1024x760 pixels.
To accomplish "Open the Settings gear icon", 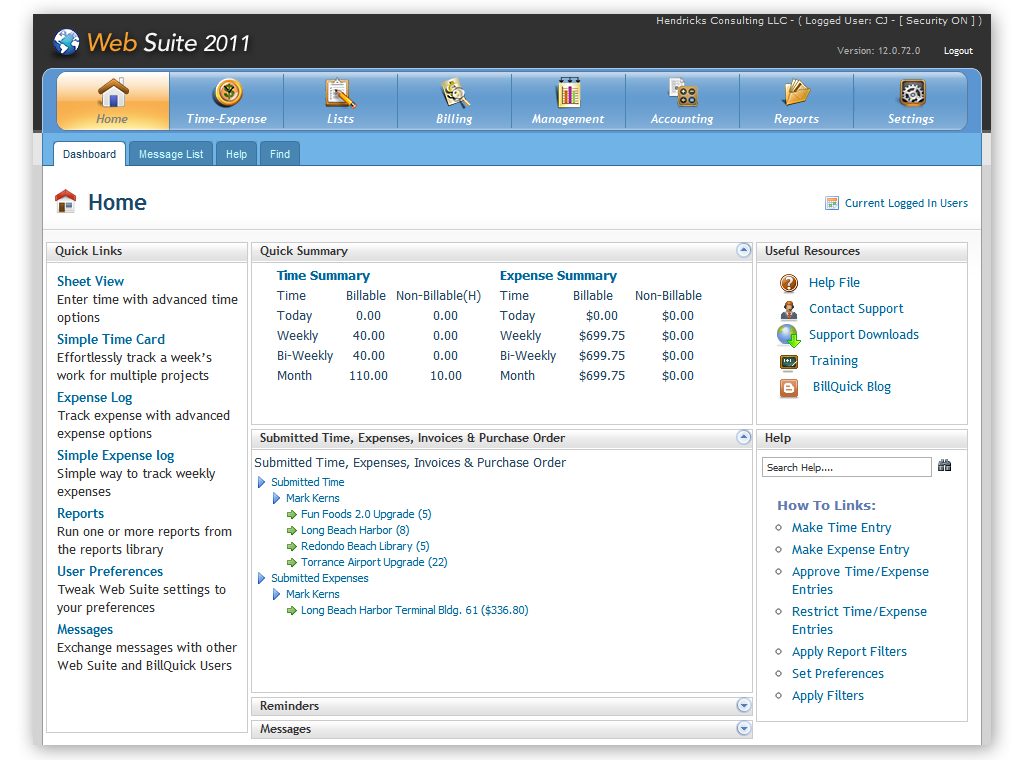I will [x=911, y=94].
